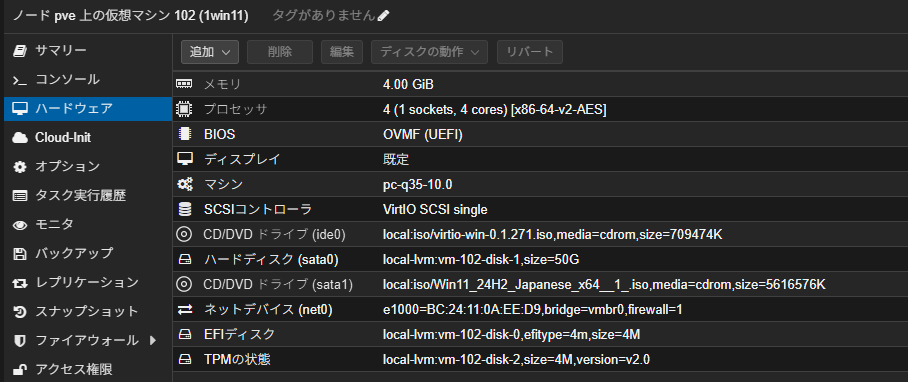Click the pencil icon to edit tags

tap(383, 16)
